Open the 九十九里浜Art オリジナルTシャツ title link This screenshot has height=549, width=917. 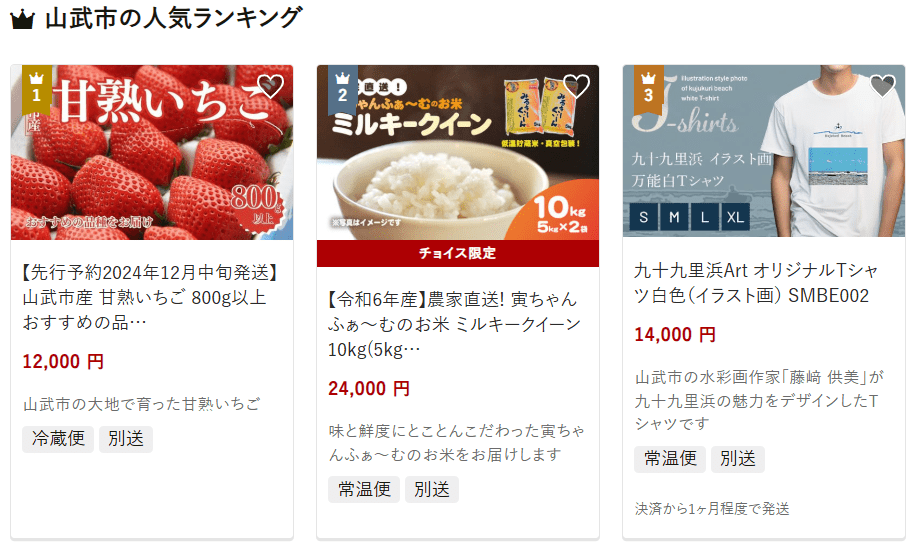[756, 283]
